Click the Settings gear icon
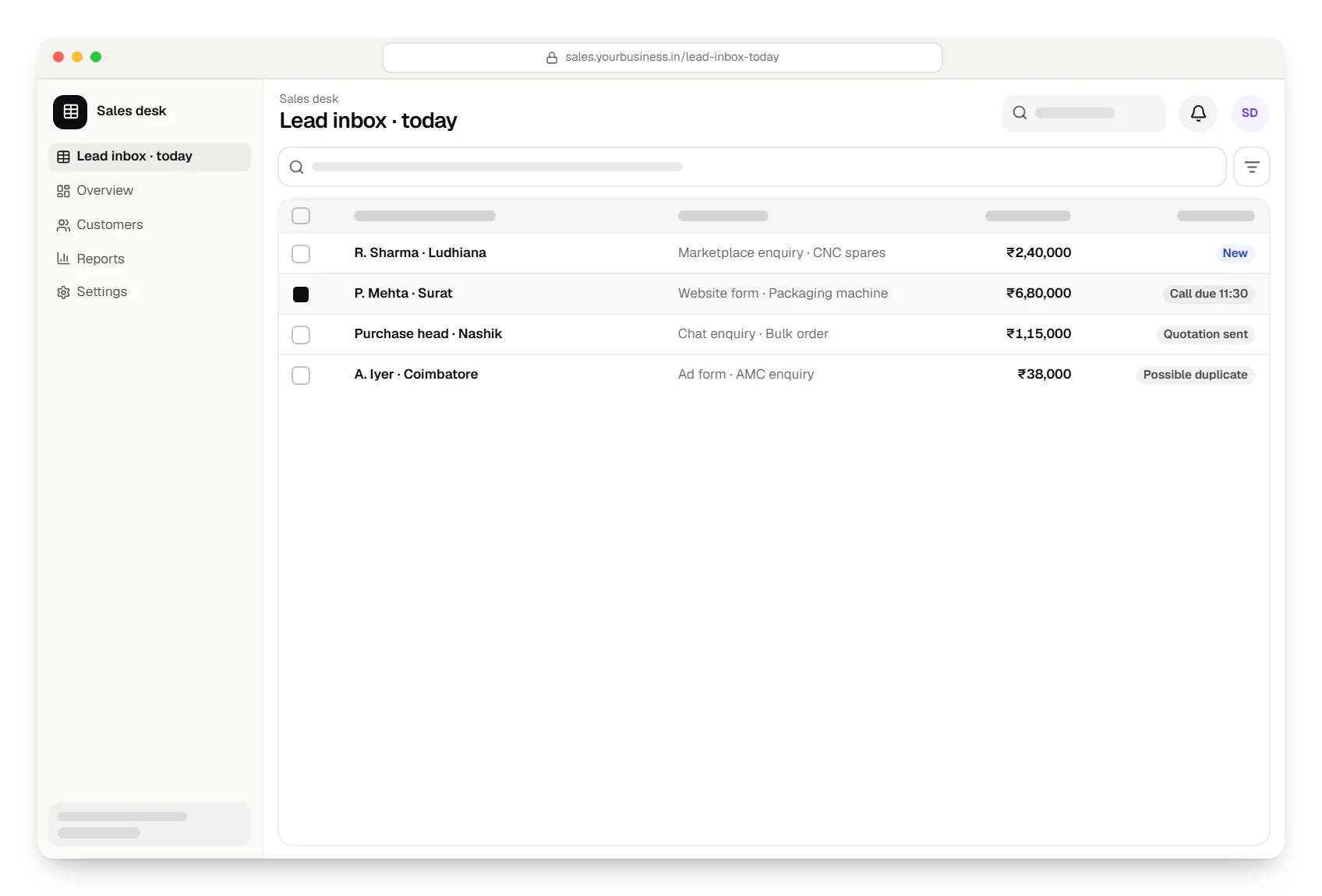 (x=63, y=292)
